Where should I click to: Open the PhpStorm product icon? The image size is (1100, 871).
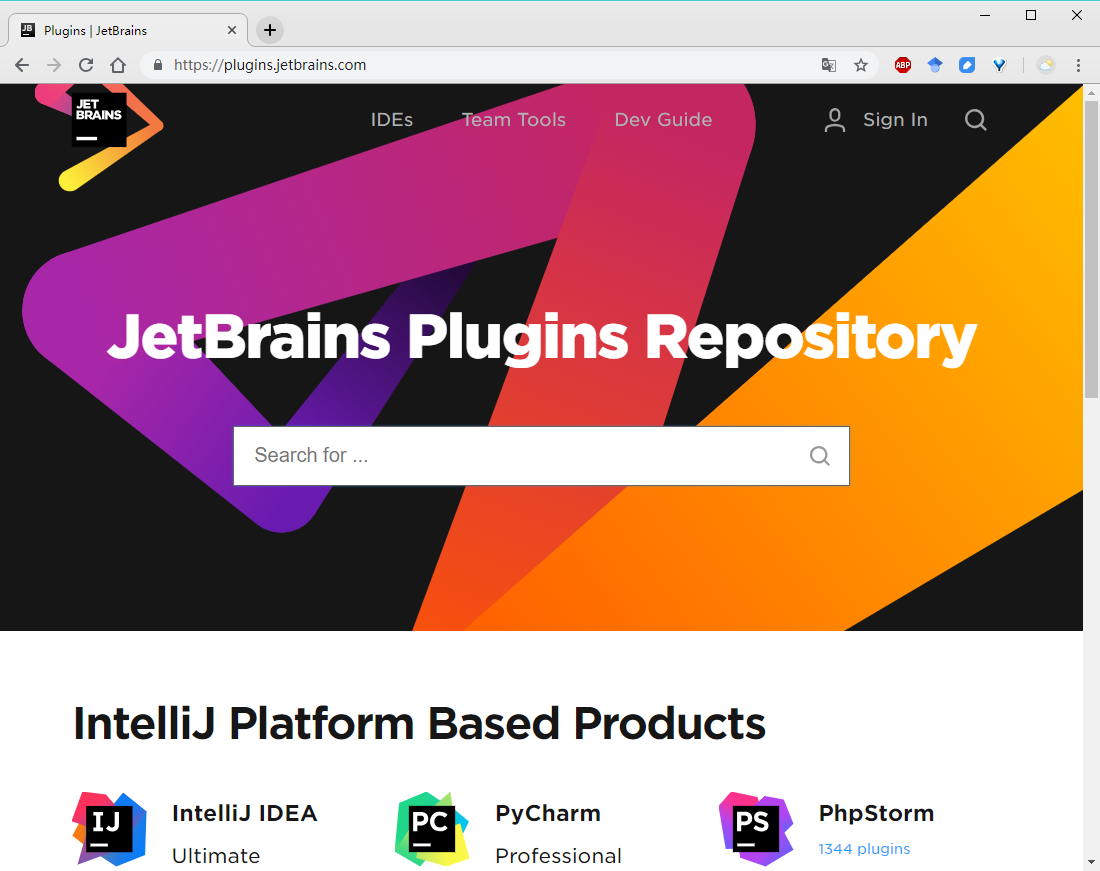[x=756, y=829]
